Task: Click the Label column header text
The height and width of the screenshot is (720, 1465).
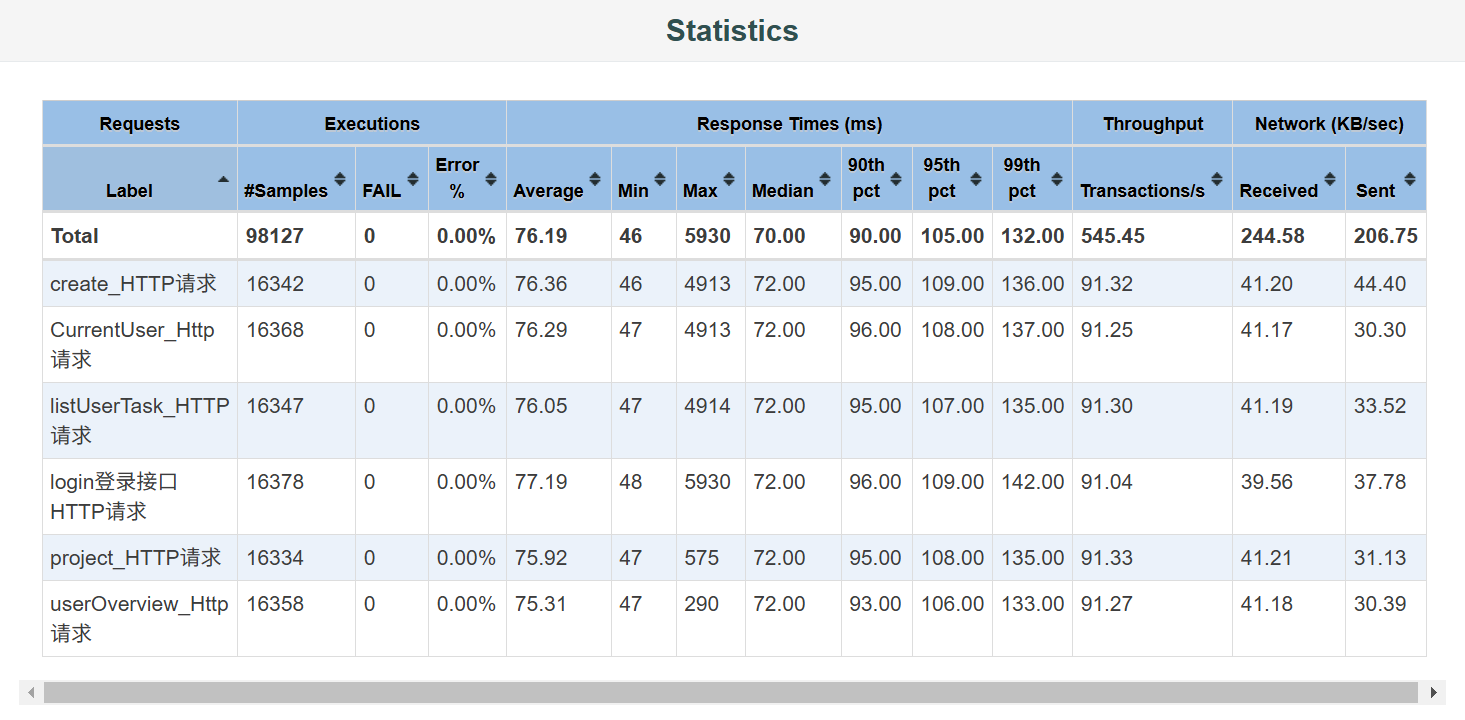Action: (129, 191)
